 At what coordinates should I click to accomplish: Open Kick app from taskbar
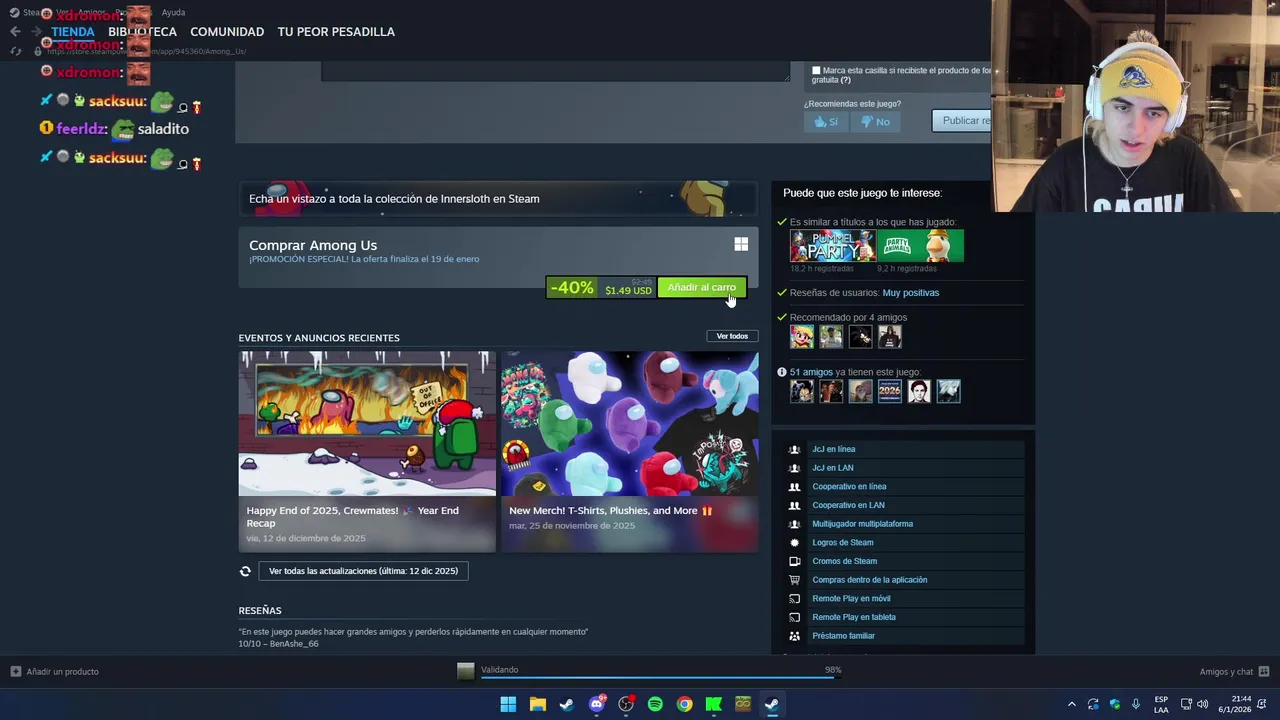[714, 704]
